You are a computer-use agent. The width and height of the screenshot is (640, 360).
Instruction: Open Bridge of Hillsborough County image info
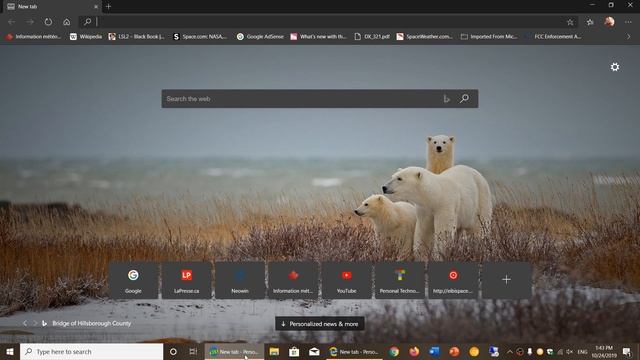point(92,323)
